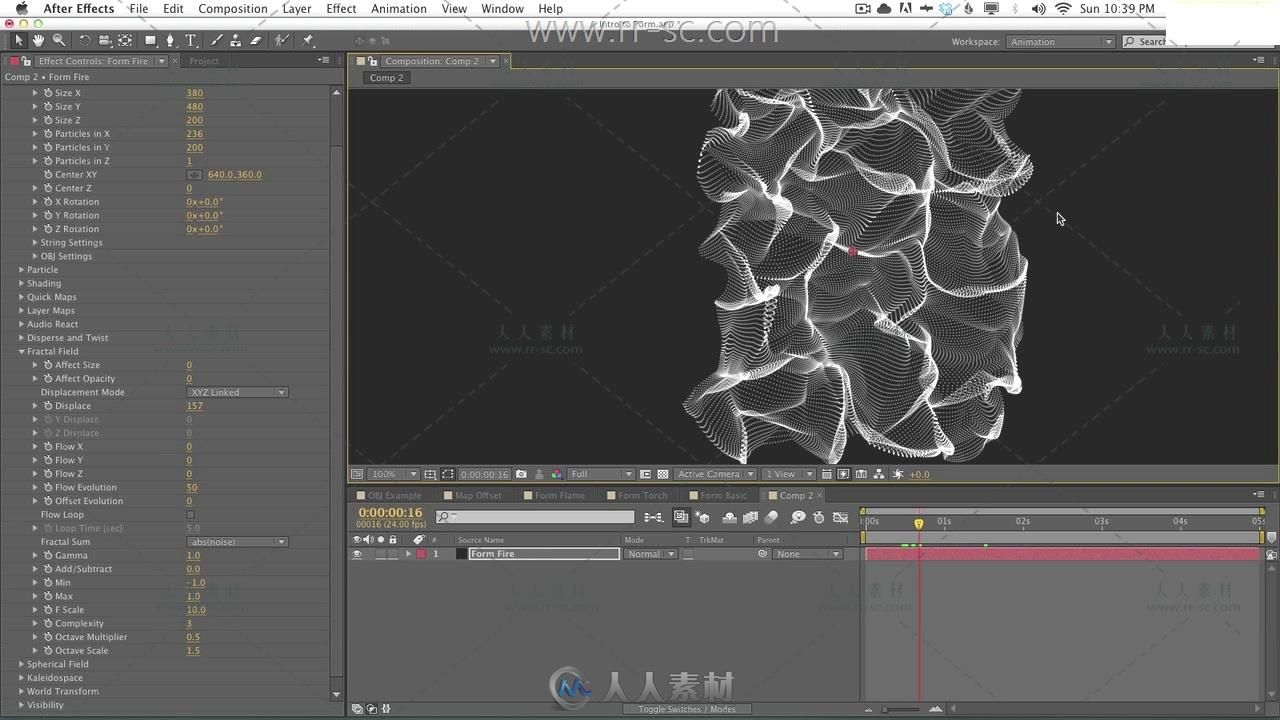Click the brainstorm lightbulb icon in timeline
The image size is (1280, 720).
797,517
